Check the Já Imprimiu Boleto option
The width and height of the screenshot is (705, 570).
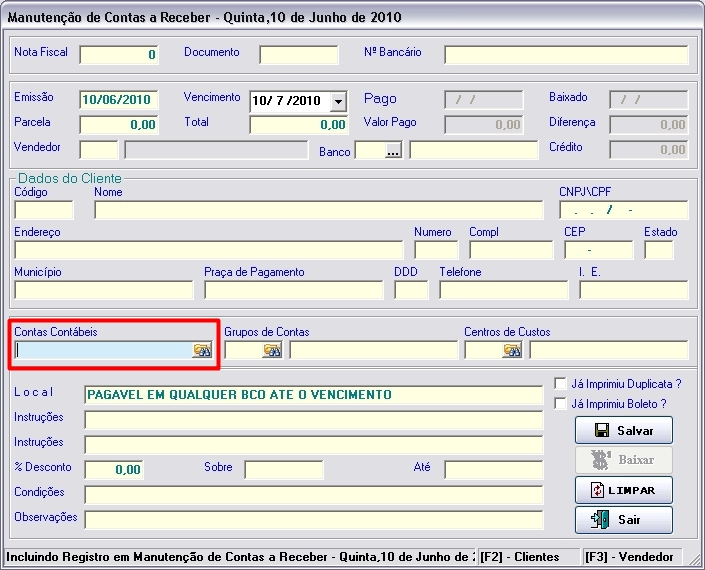coord(561,403)
